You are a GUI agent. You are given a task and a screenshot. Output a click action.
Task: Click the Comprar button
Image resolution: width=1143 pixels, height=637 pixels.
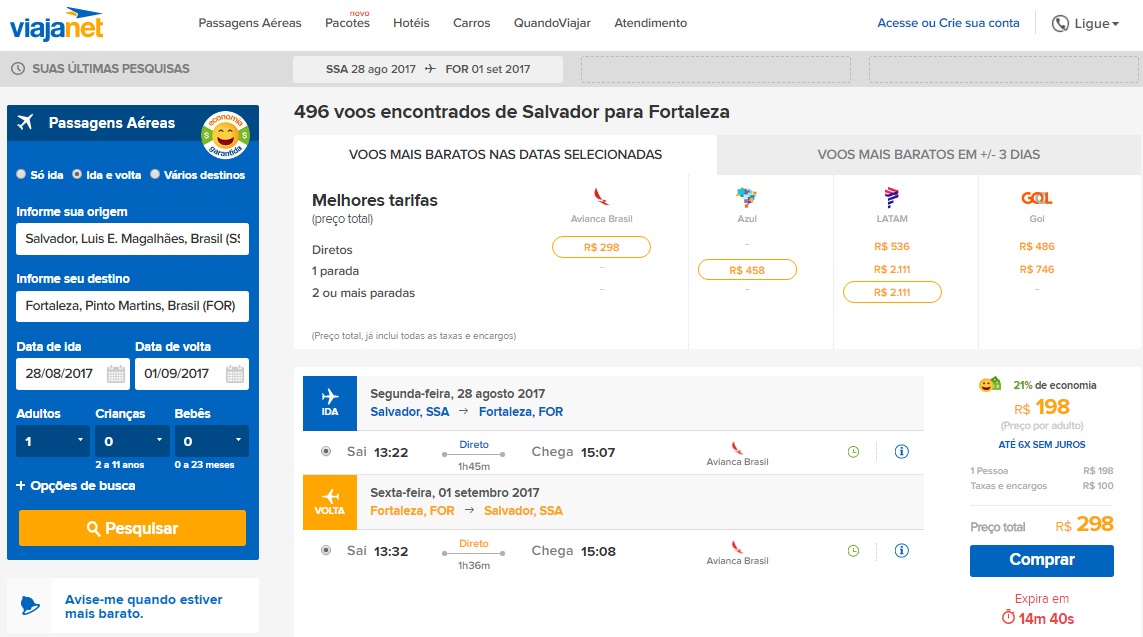[x=1042, y=560]
